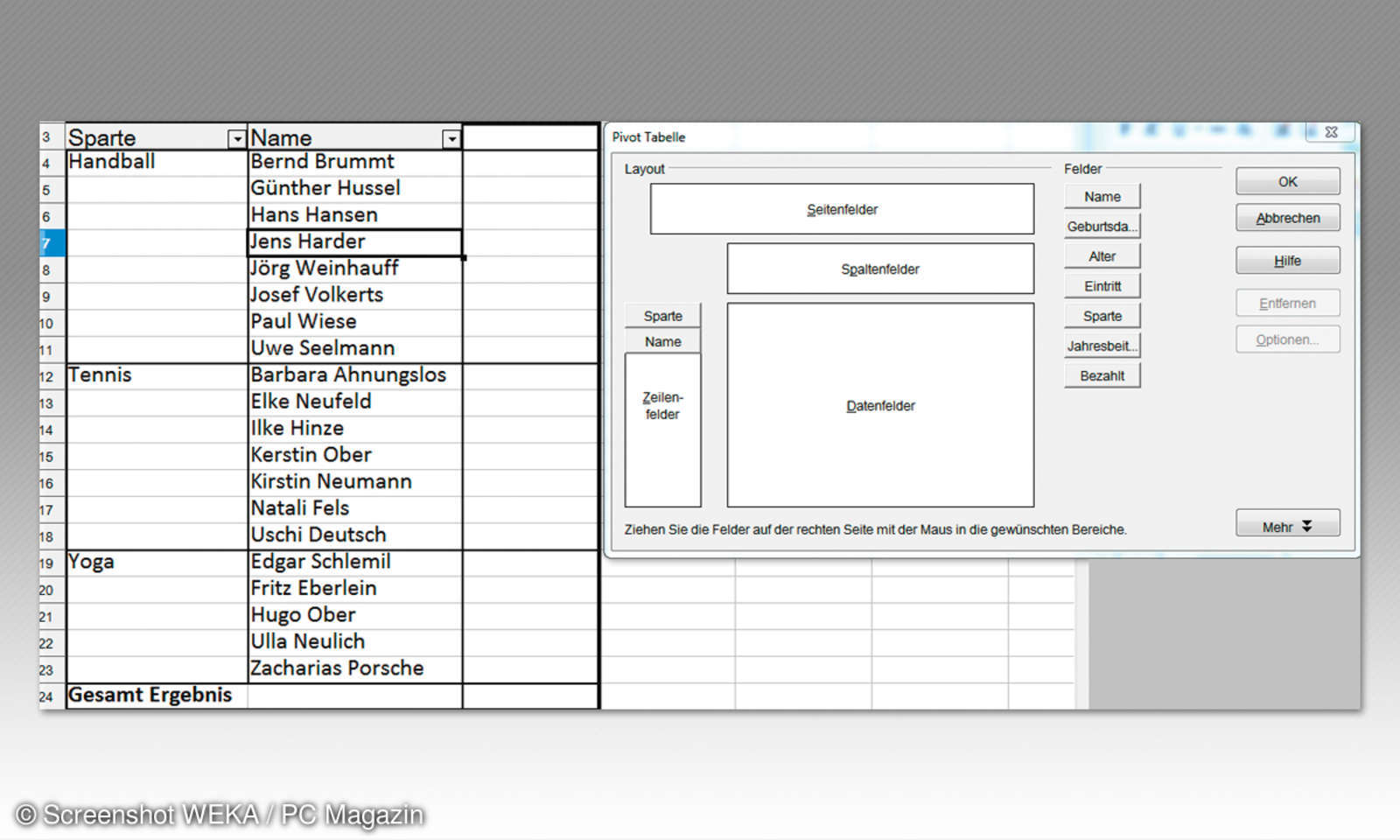Click the Spaltenfelder drop area
Image resolution: width=1400 pixels, height=840 pixels.
[x=879, y=269]
